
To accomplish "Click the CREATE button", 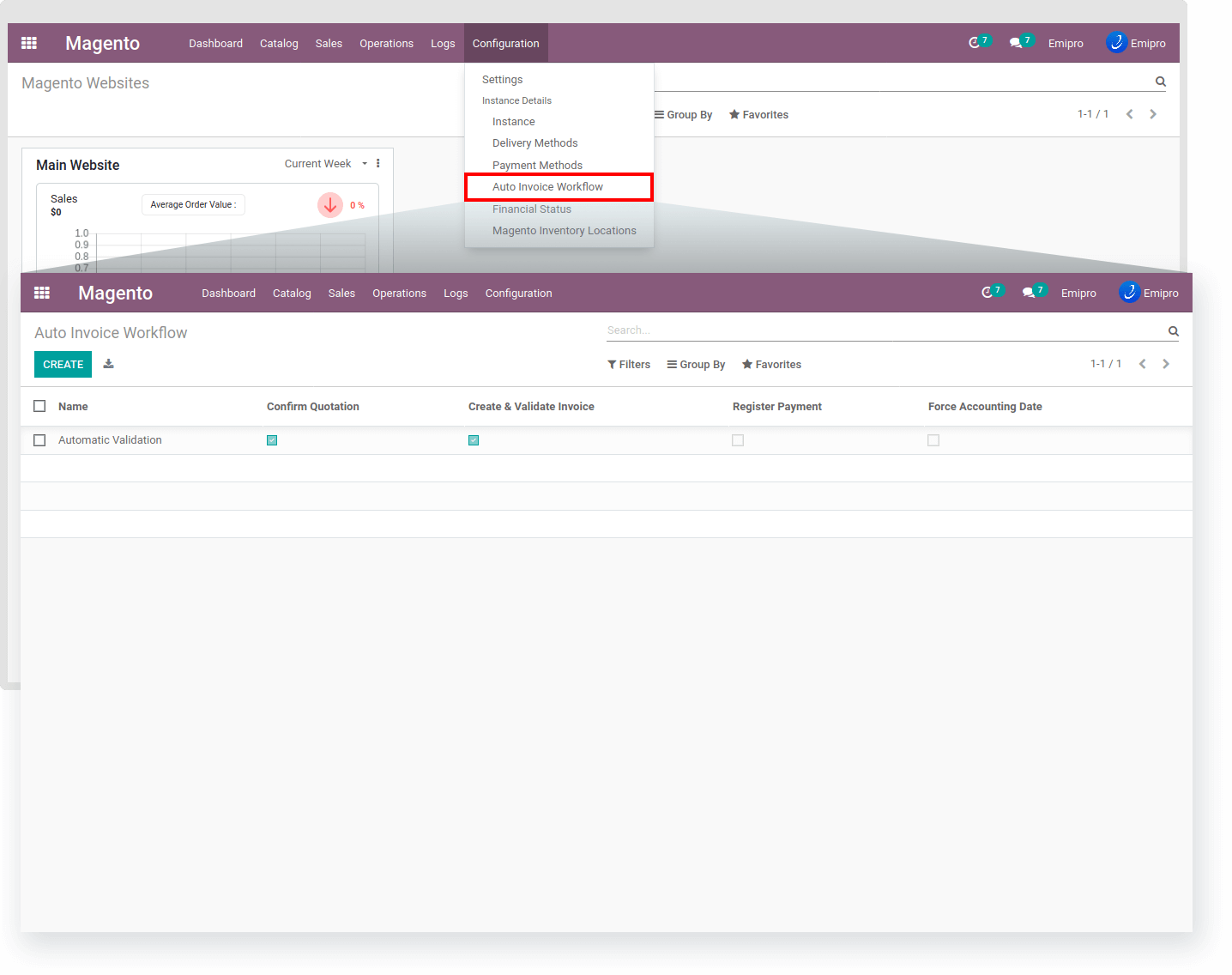I will (x=63, y=365).
